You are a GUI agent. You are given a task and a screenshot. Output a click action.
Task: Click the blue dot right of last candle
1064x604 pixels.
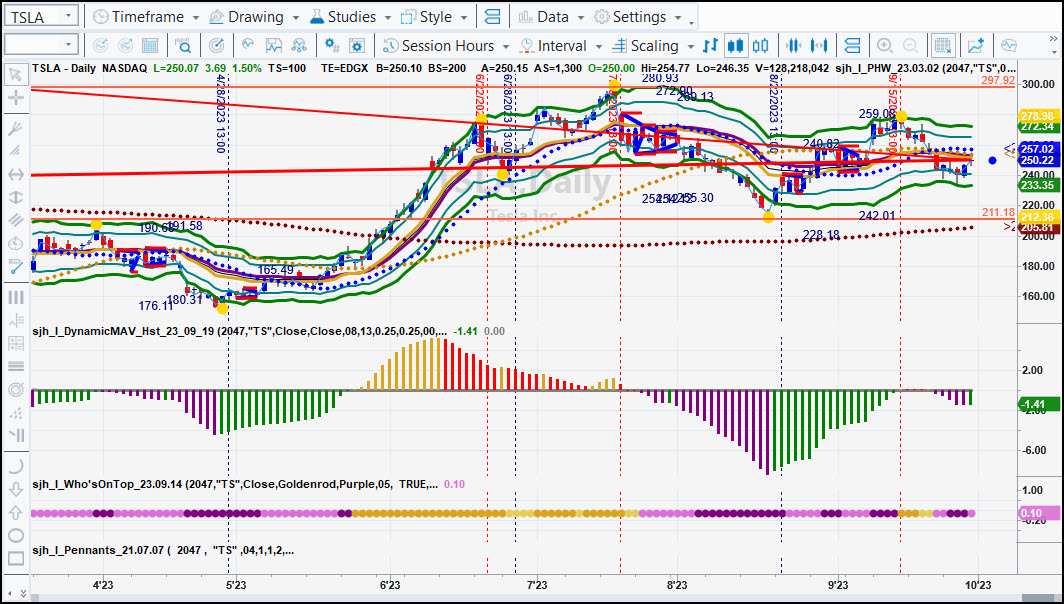point(993,161)
